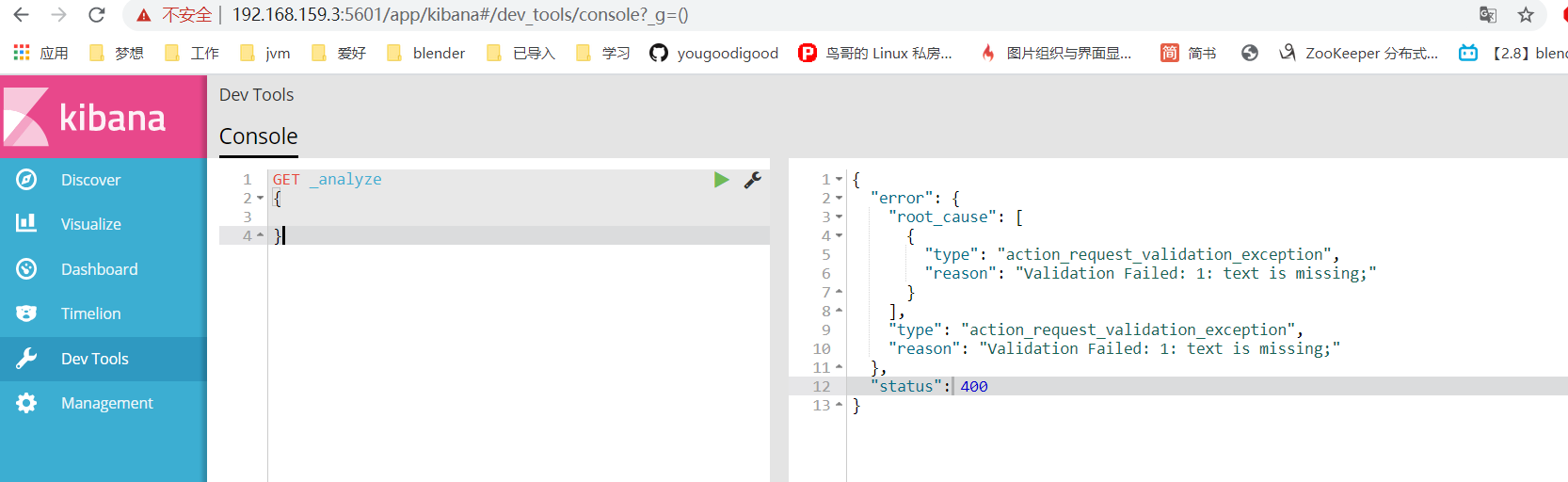The width and height of the screenshot is (1568, 482).
Task: Toggle fold arrow at request editor line 4
Action: point(260,236)
